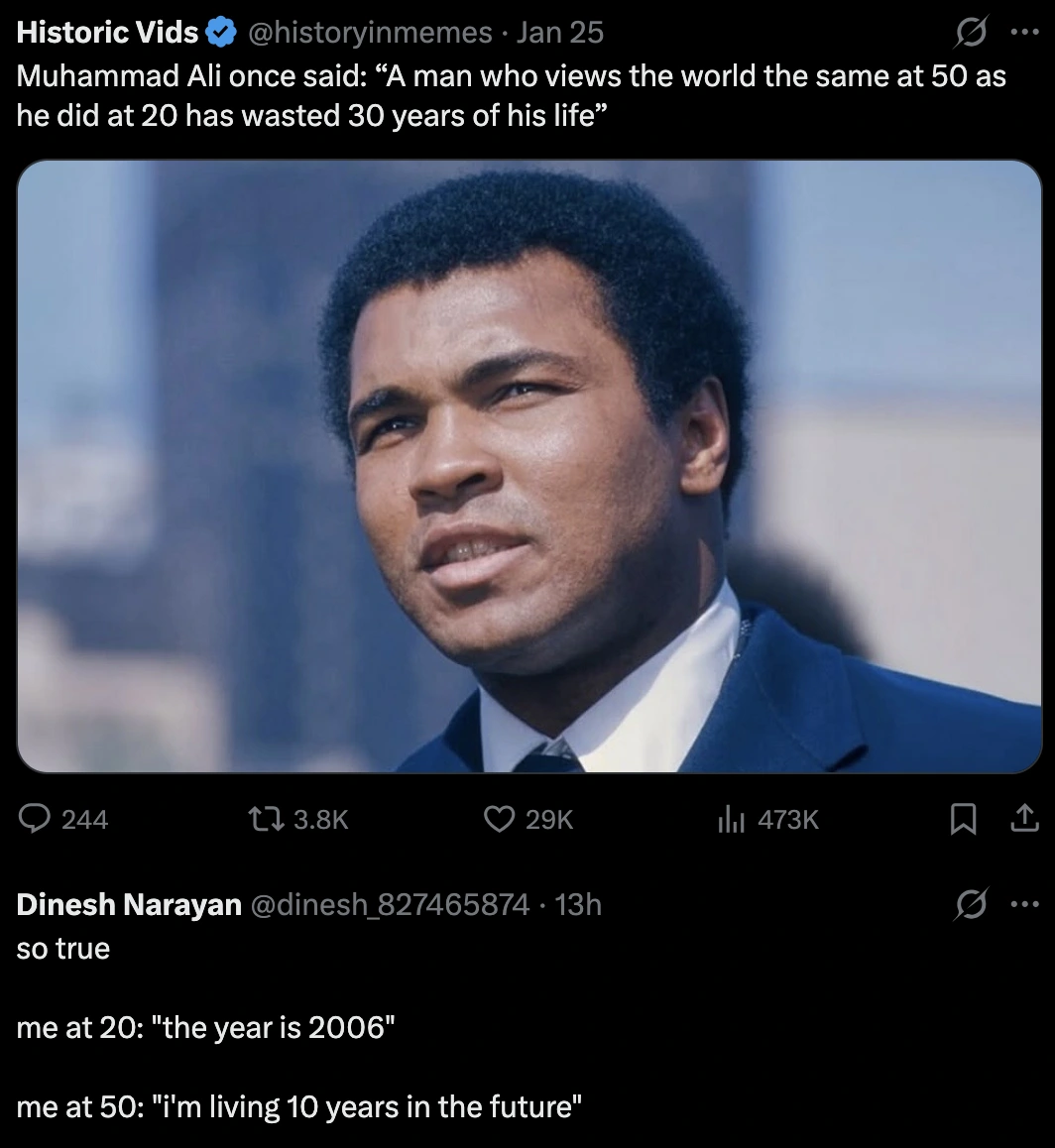Click the share tweet icon

click(1024, 819)
